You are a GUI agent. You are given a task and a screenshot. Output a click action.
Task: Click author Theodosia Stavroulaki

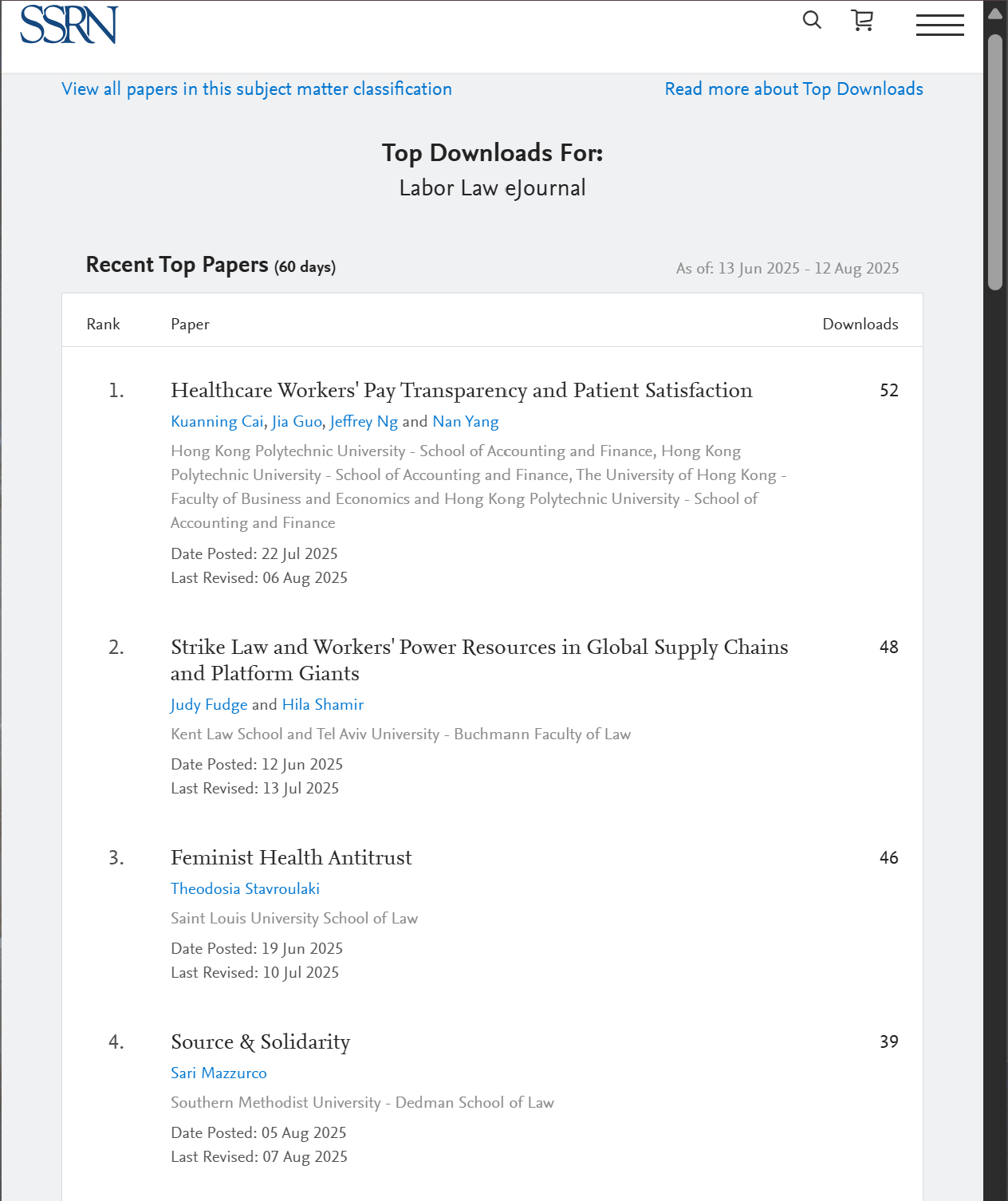[245, 889]
